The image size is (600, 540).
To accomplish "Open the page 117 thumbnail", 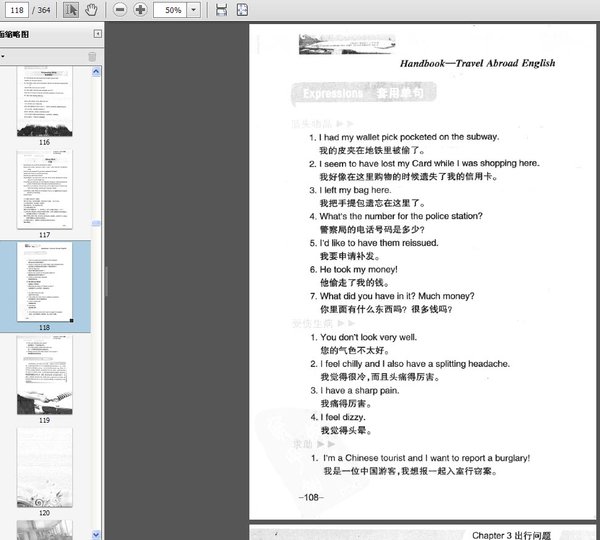I will click(x=44, y=190).
